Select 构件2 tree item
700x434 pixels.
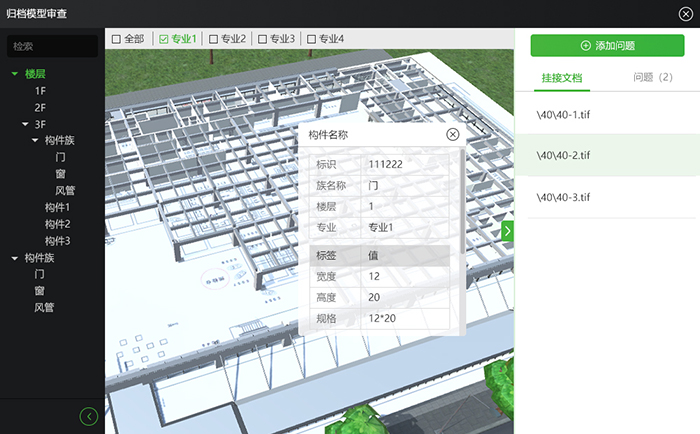tap(57, 224)
